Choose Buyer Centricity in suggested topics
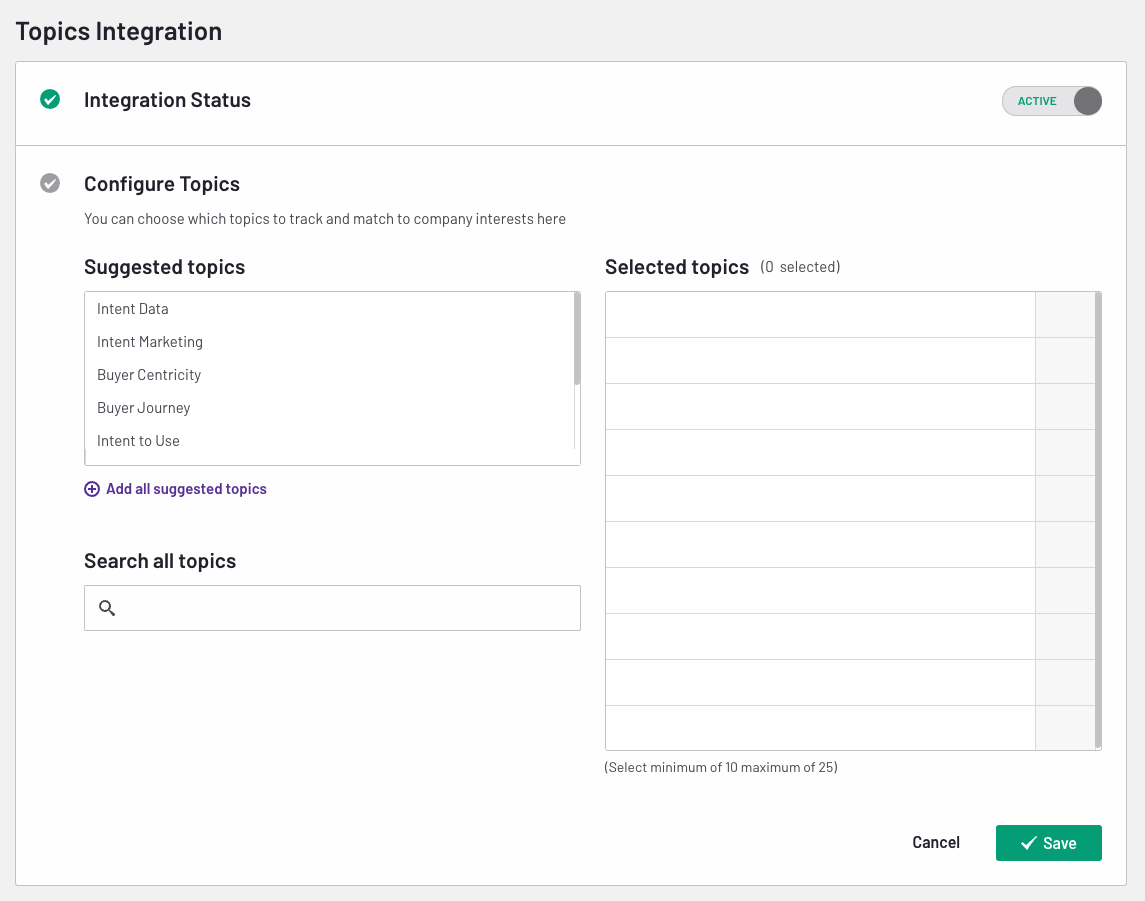 149,375
